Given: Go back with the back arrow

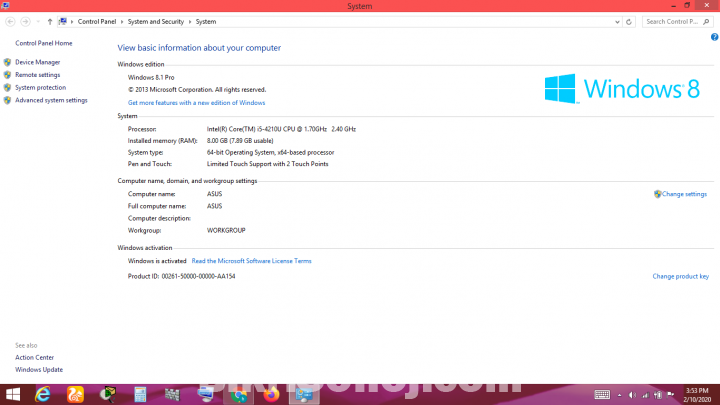Looking at the screenshot, I should [10, 22].
